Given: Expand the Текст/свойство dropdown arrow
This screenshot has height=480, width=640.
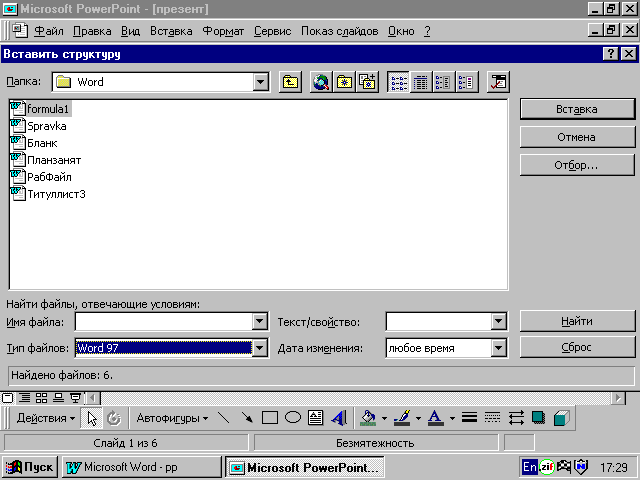Looking at the screenshot, I should (x=498, y=322).
